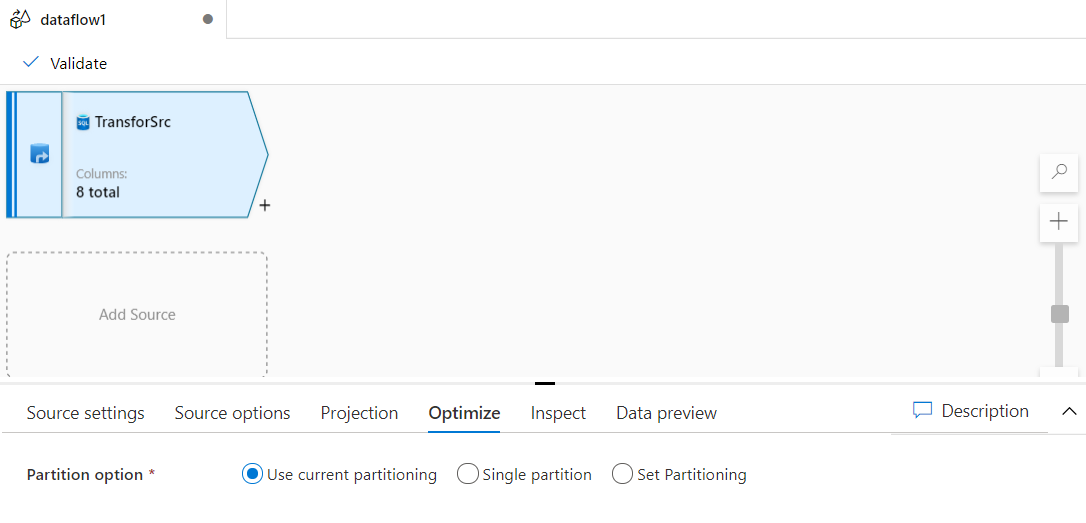The width and height of the screenshot is (1086, 523).
Task: Click the panel resize handle bar
Action: tap(544, 382)
